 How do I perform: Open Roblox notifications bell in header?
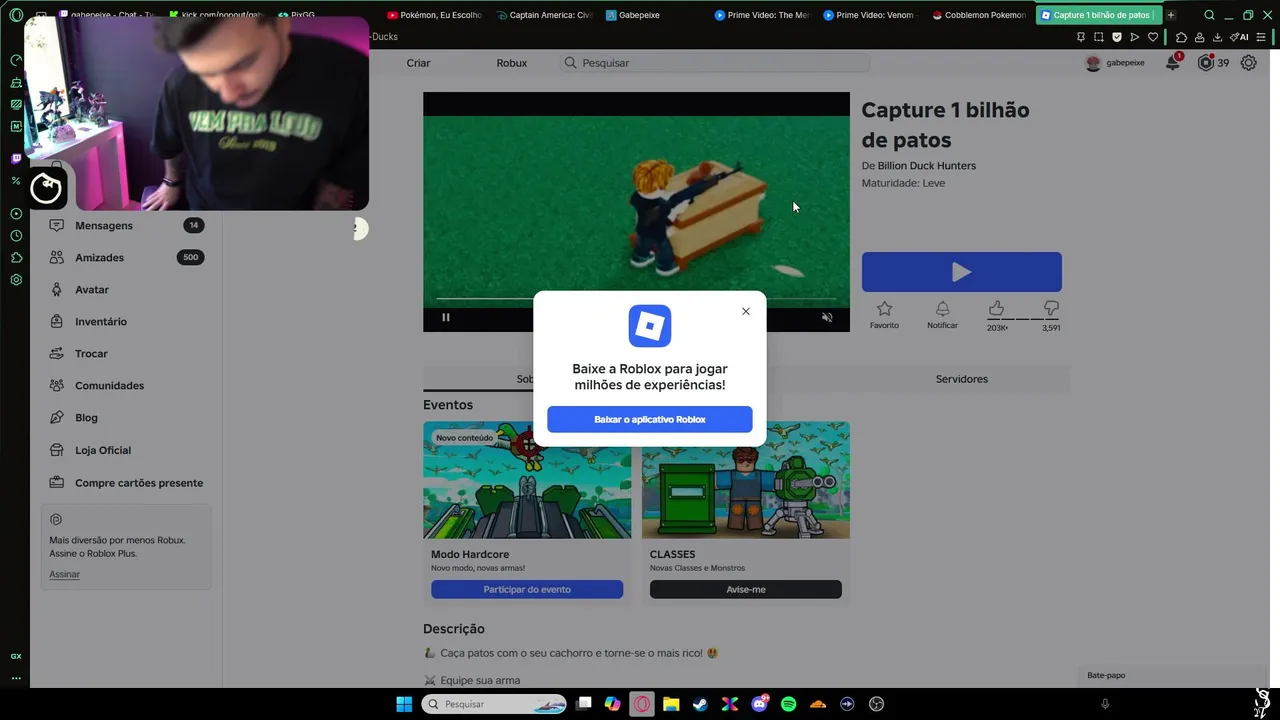pyautogui.click(x=1173, y=62)
